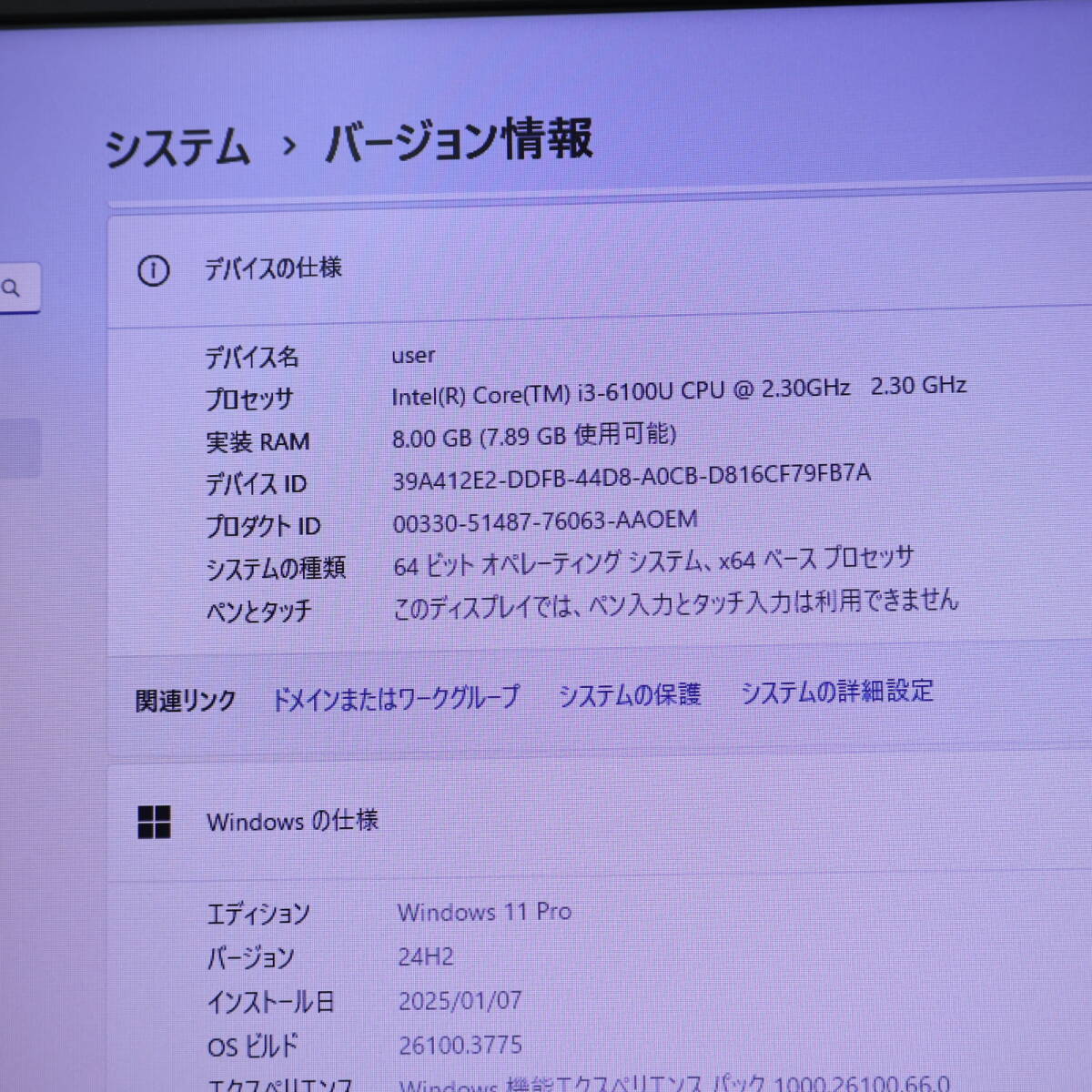This screenshot has height=1092, width=1092.
Task: Select the エディション label
Action: (x=258, y=913)
